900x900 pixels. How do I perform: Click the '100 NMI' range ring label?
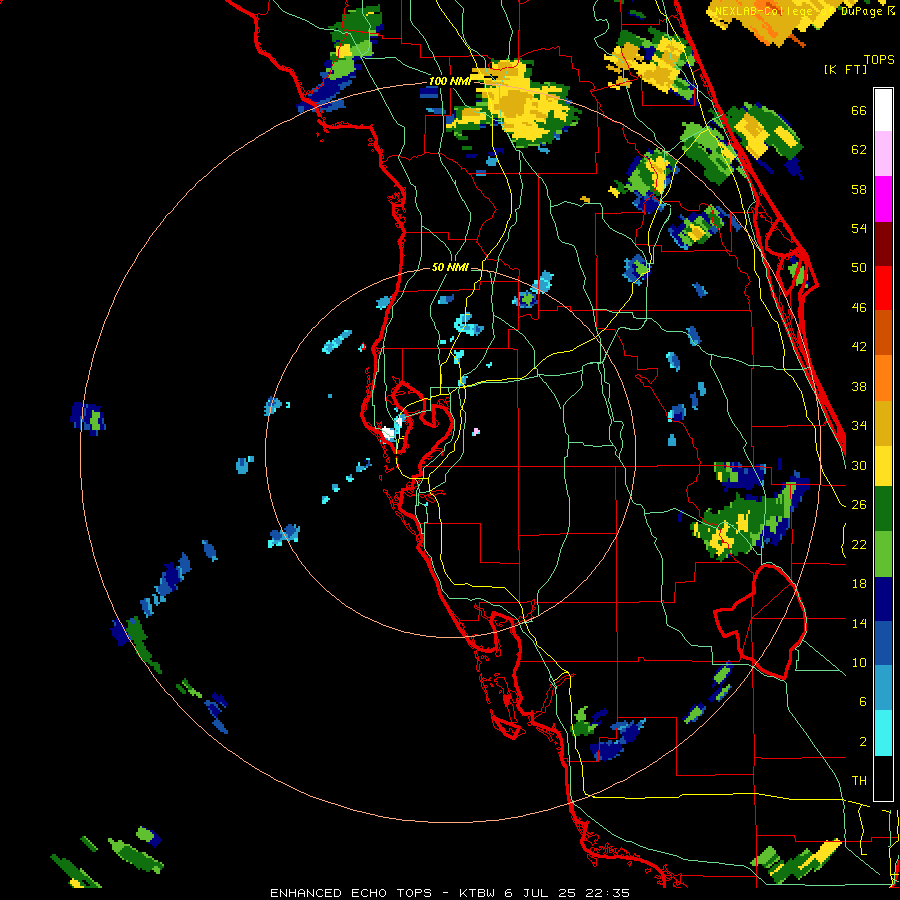pos(449,82)
